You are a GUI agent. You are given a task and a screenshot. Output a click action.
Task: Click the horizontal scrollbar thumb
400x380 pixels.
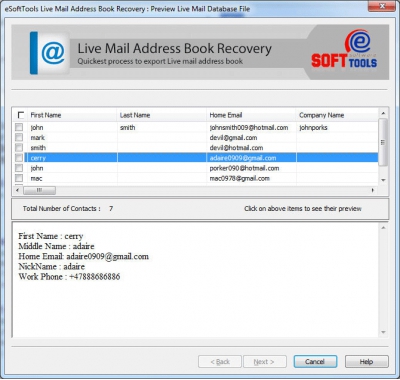click(x=39, y=190)
